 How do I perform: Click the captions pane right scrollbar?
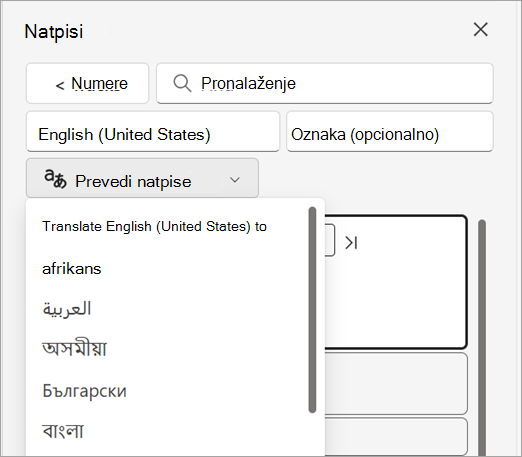(x=482, y=337)
